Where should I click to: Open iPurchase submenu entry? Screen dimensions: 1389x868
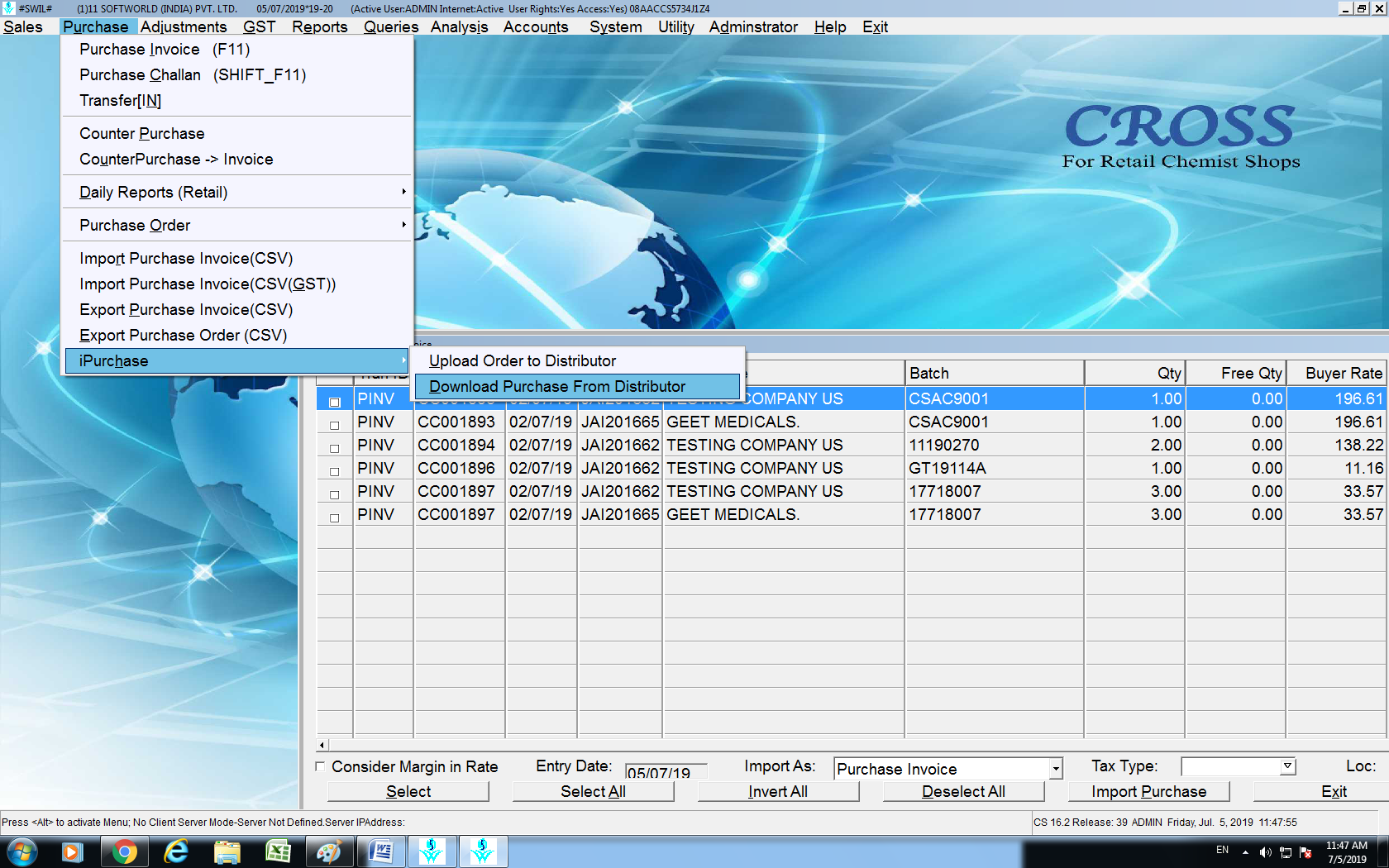pyautogui.click(x=237, y=361)
